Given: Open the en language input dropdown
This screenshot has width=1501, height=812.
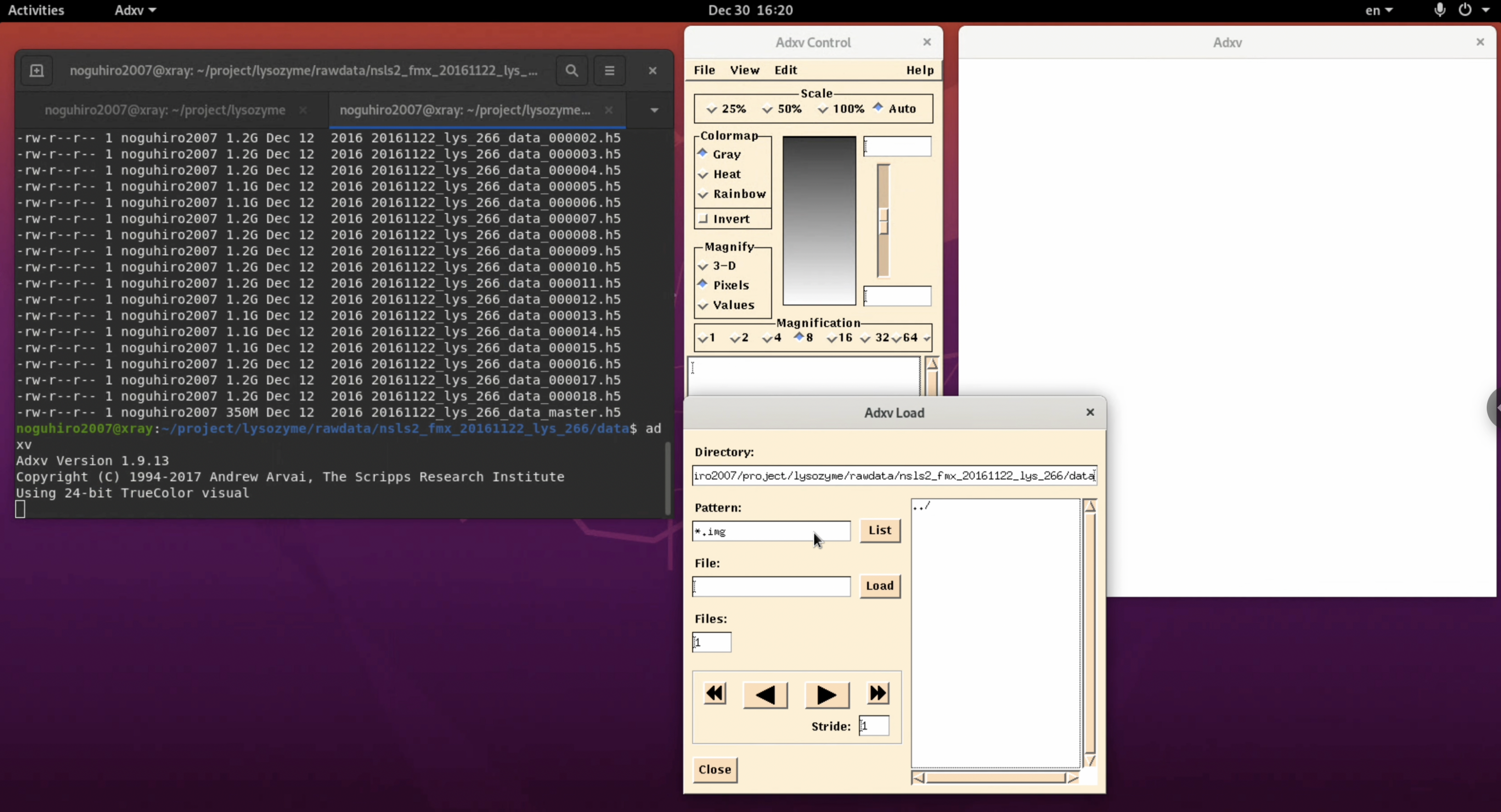Looking at the screenshot, I should (1379, 10).
